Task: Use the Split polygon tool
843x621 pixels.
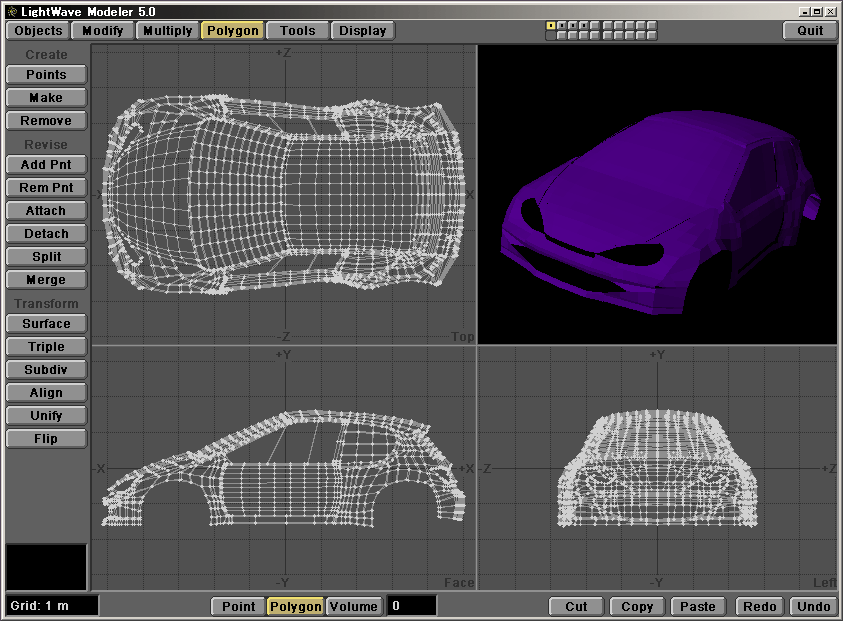Action: (x=46, y=257)
